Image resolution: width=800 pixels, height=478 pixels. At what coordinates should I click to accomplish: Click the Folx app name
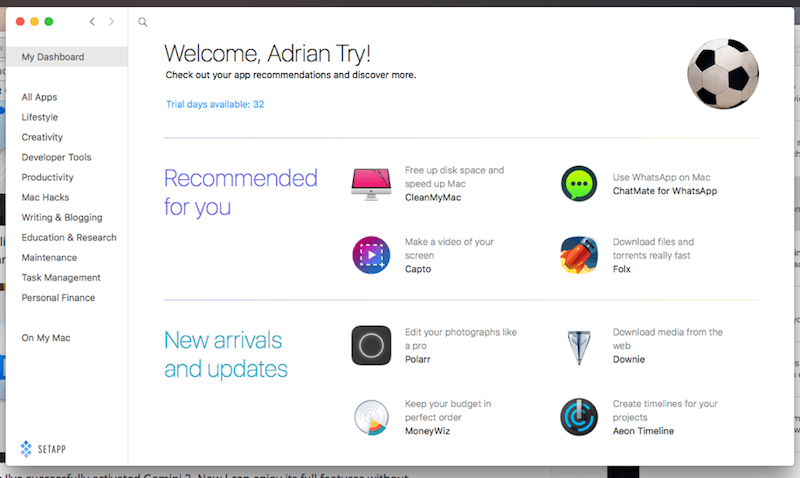click(x=621, y=269)
